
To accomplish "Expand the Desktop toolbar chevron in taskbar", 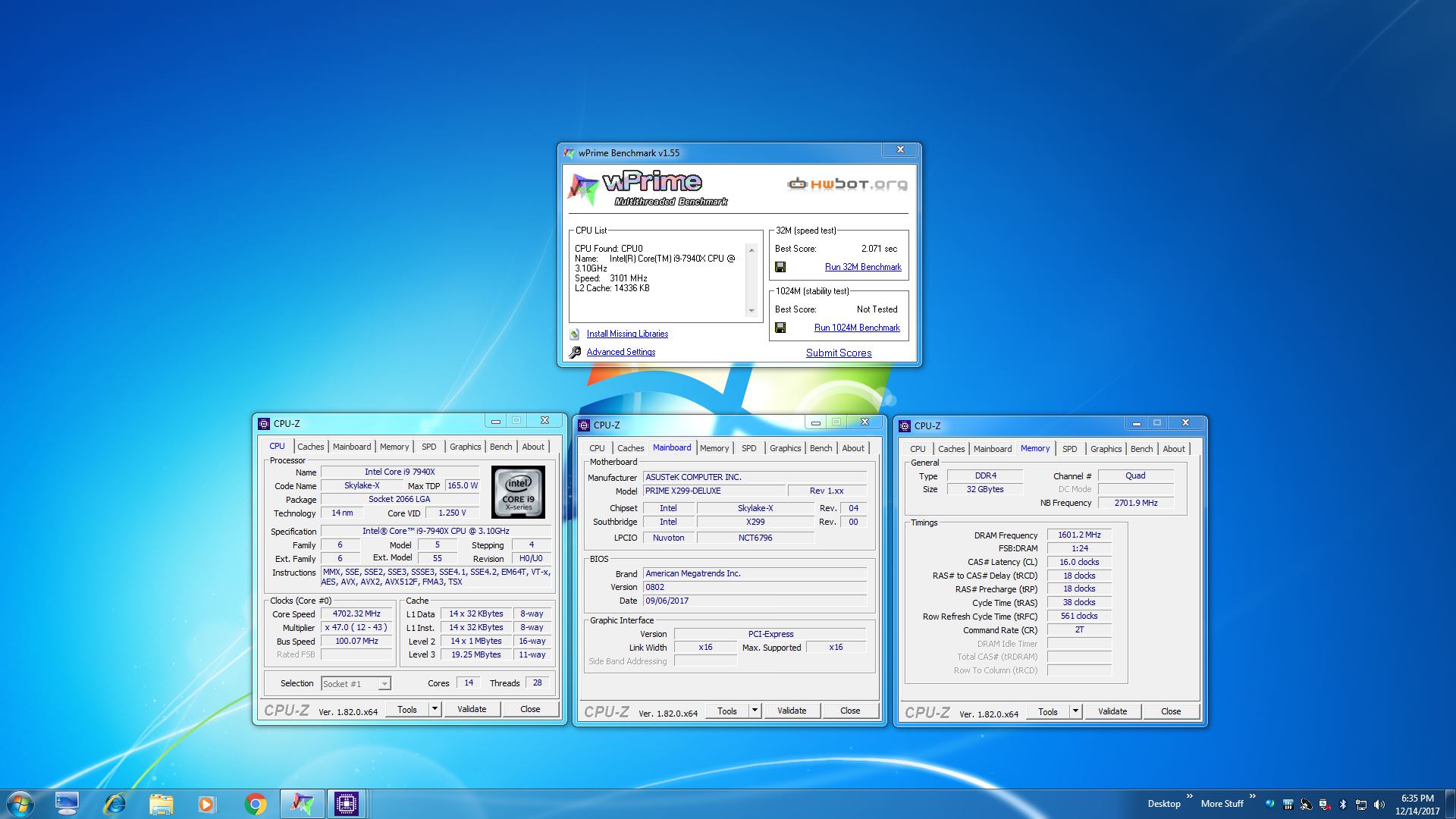I will tap(1189, 796).
